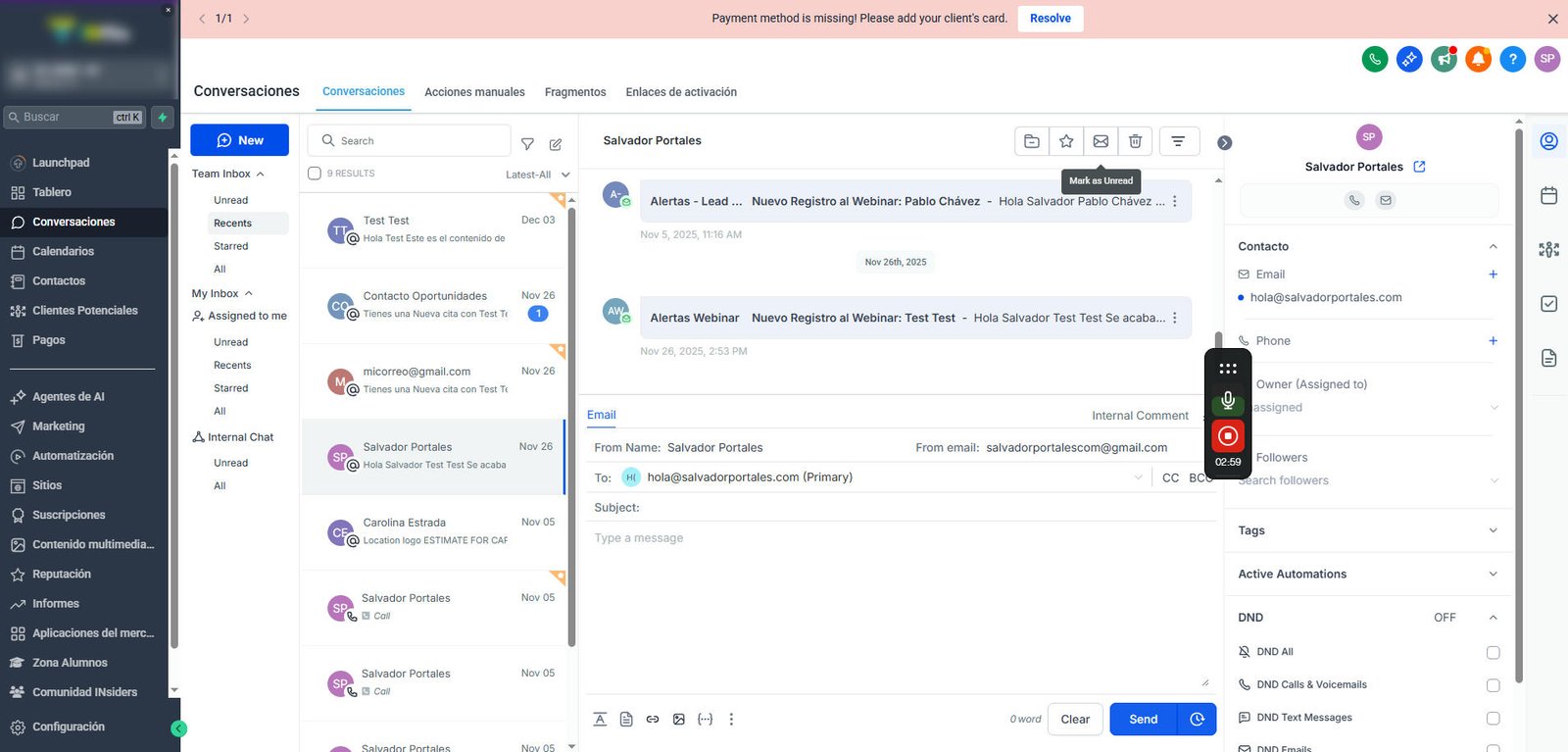Switch to Internal Comment tab
This screenshot has width=1568, height=752.
1140,416
